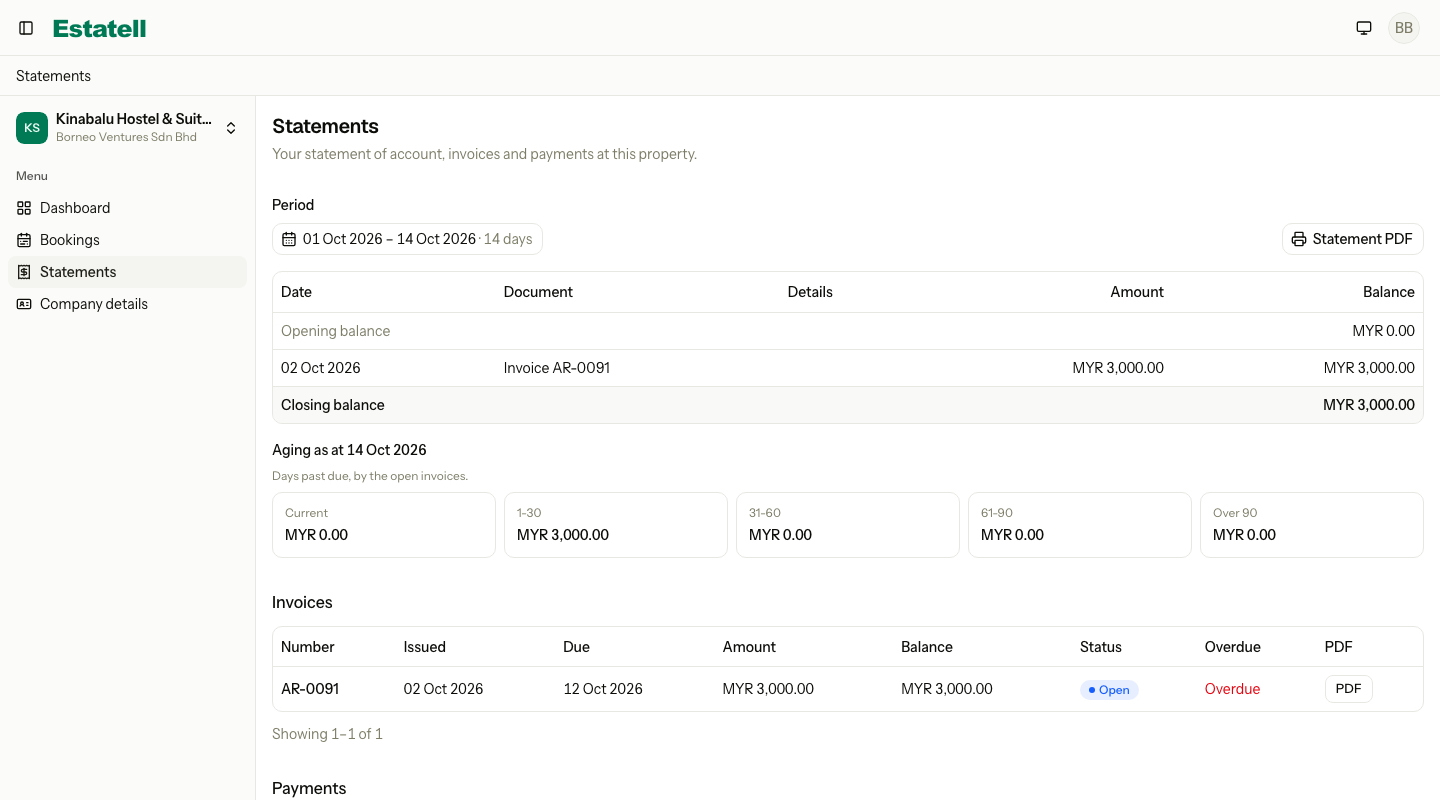
Task: Toggle the sidebar panel icon
Action: (26, 28)
